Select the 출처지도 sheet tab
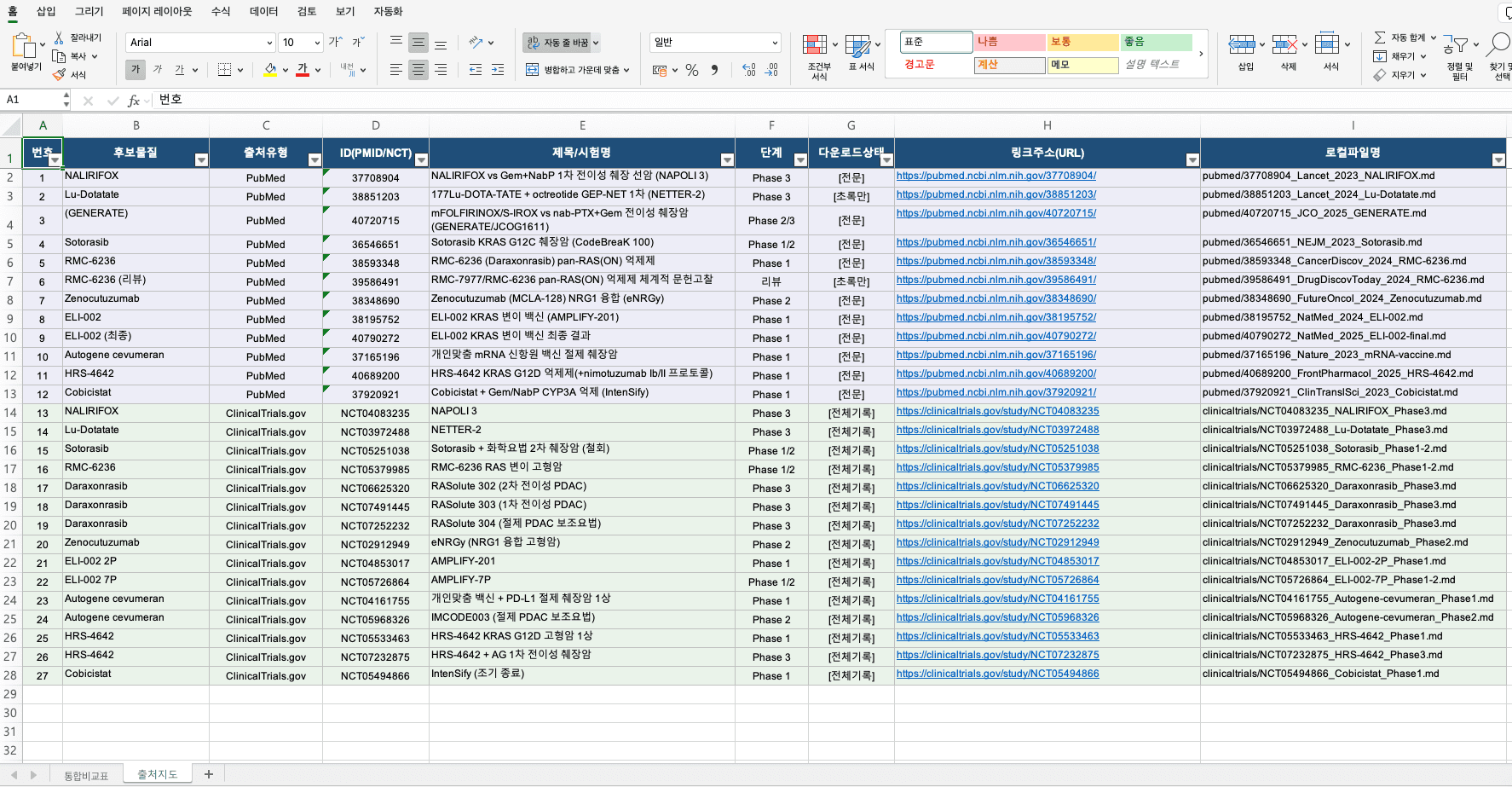Image resolution: width=1512 pixels, height=787 pixels. click(x=158, y=774)
